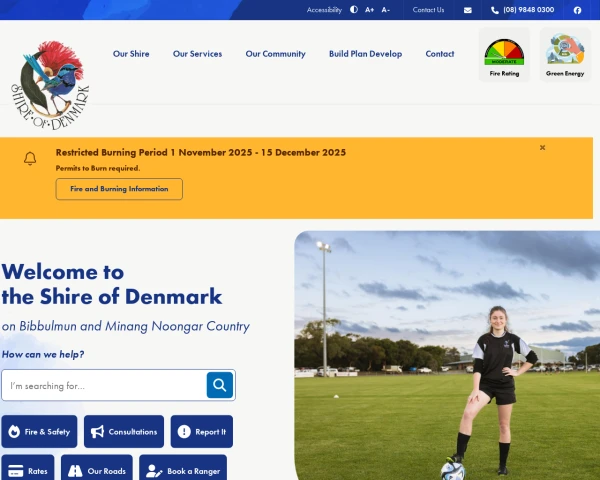
Task: Open the Book a Ranger shortcut
Action: pyautogui.click(x=183, y=470)
